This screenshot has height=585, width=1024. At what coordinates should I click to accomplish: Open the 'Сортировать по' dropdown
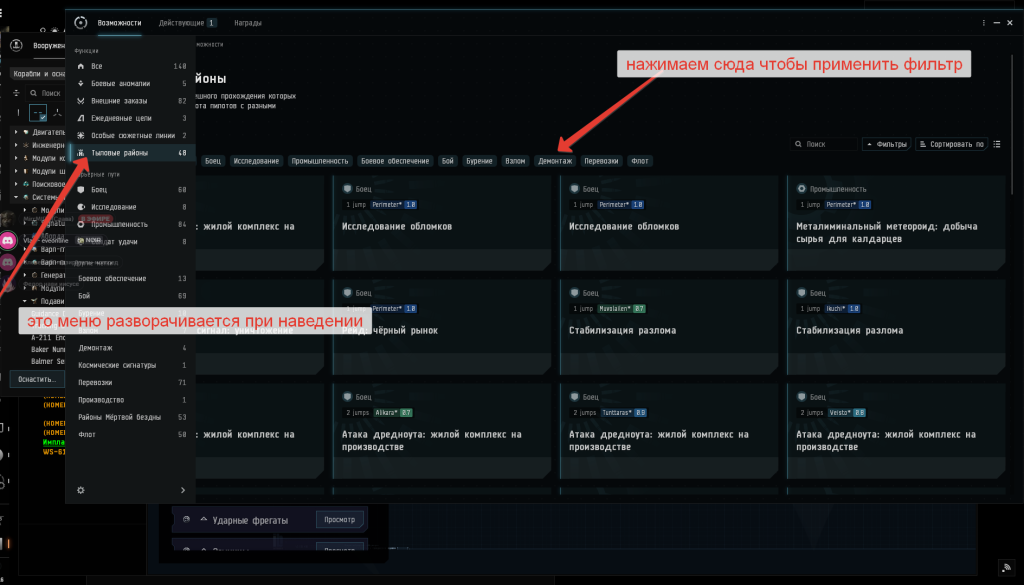(951, 144)
